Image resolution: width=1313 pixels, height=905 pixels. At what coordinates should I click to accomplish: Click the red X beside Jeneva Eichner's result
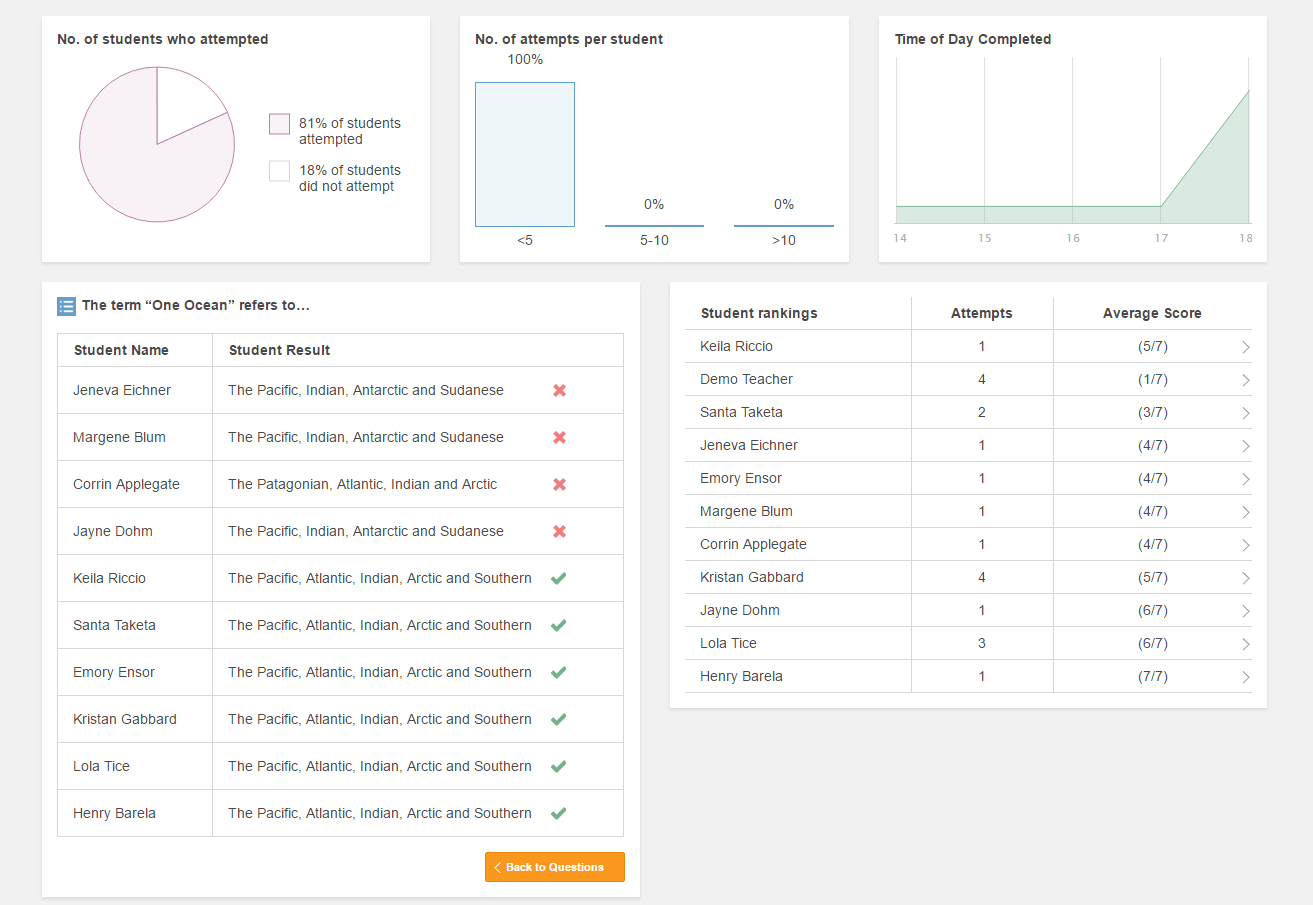click(558, 390)
